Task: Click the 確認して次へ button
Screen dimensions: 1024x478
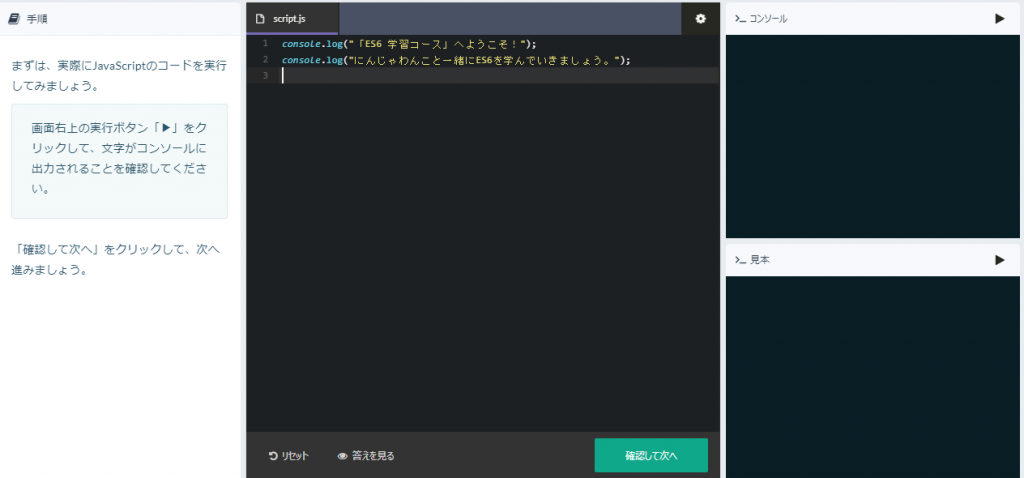Action: (x=651, y=455)
